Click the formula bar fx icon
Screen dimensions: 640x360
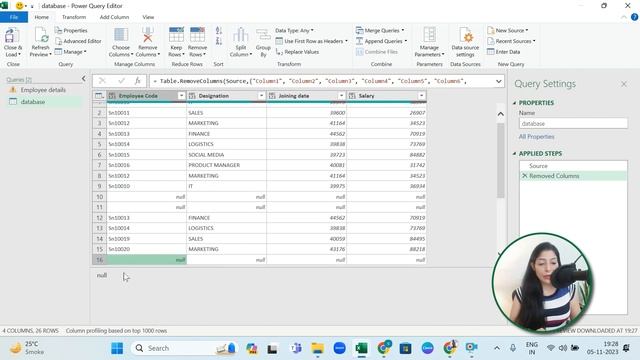(138, 81)
